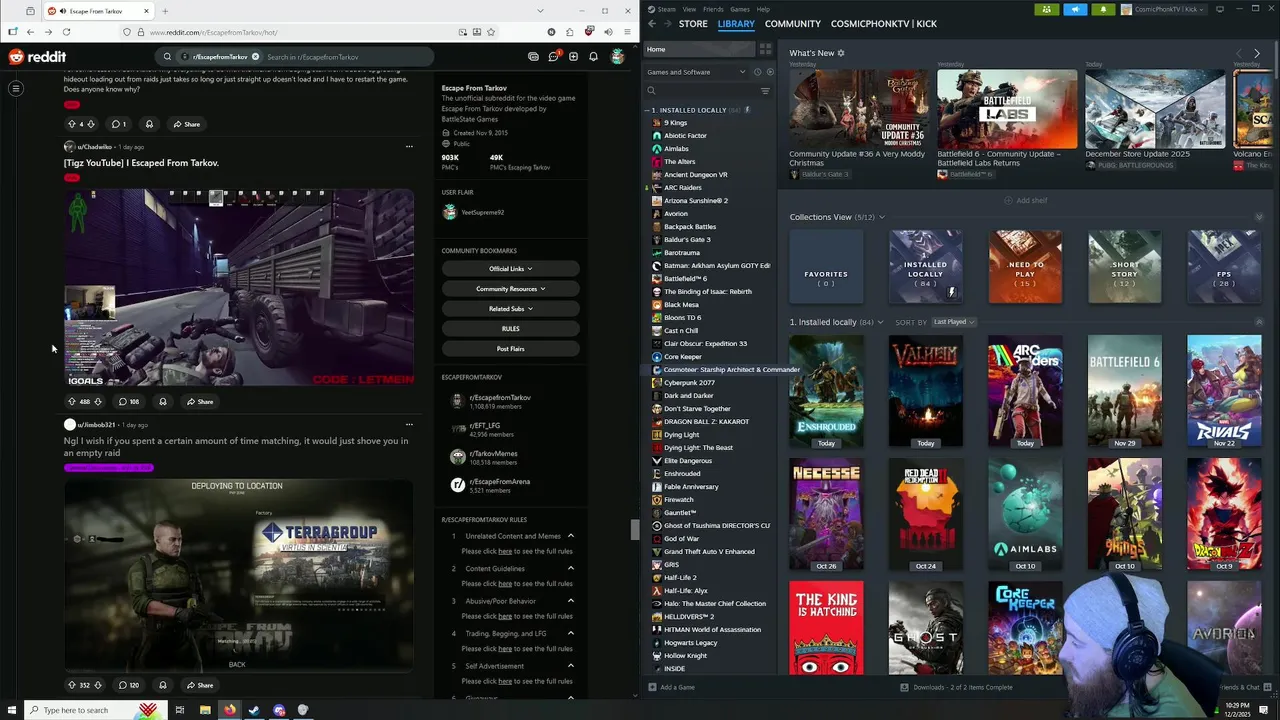The height and width of the screenshot is (720, 1280).
Task: Click Firefox address bar URL
Action: coord(213,32)
